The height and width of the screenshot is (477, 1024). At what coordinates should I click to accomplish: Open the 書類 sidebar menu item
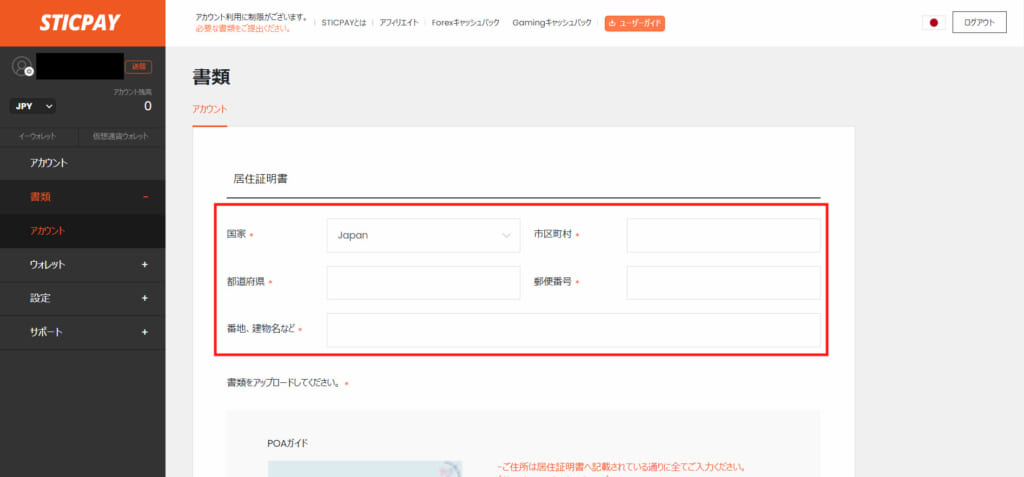point(82,197)
